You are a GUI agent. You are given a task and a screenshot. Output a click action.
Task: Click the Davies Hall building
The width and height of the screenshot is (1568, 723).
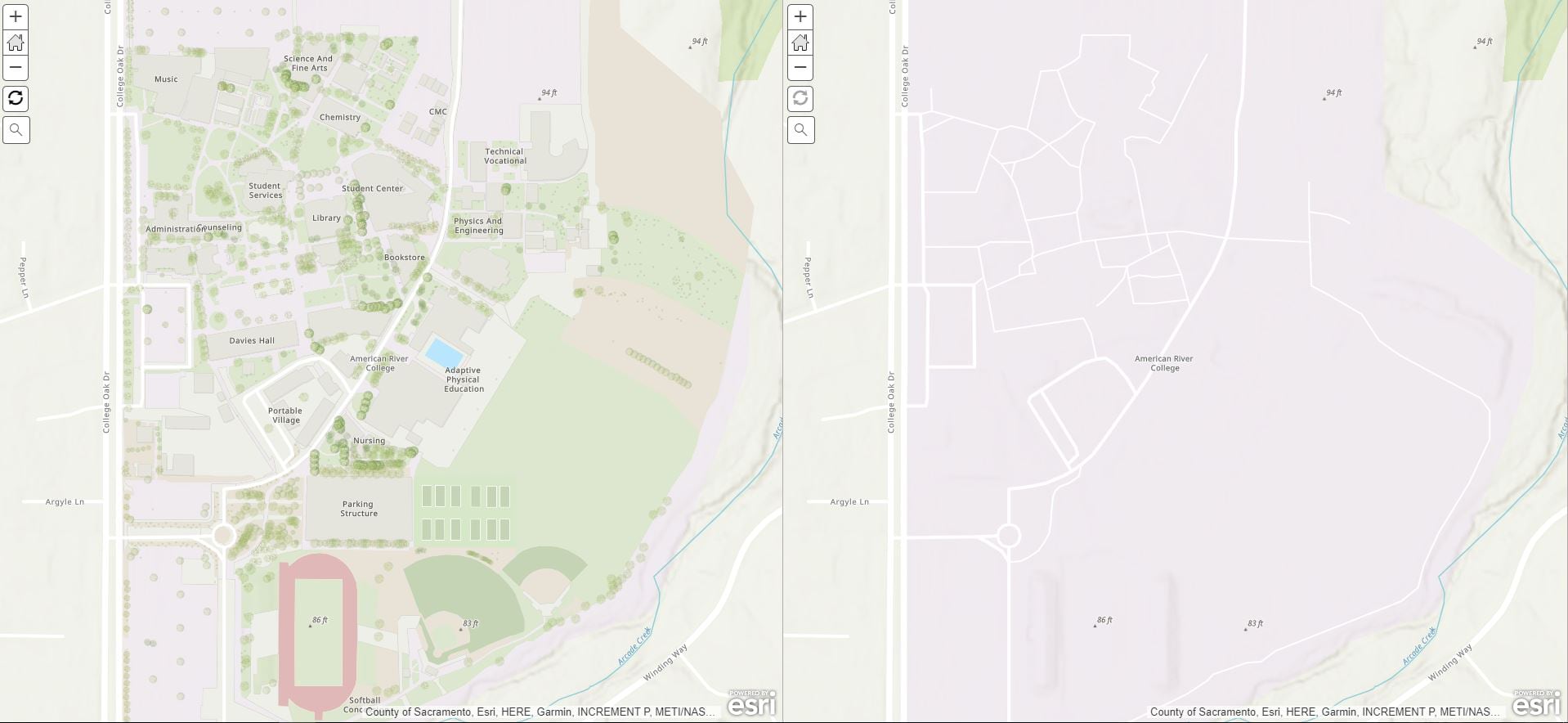click(x=252, y=341)
